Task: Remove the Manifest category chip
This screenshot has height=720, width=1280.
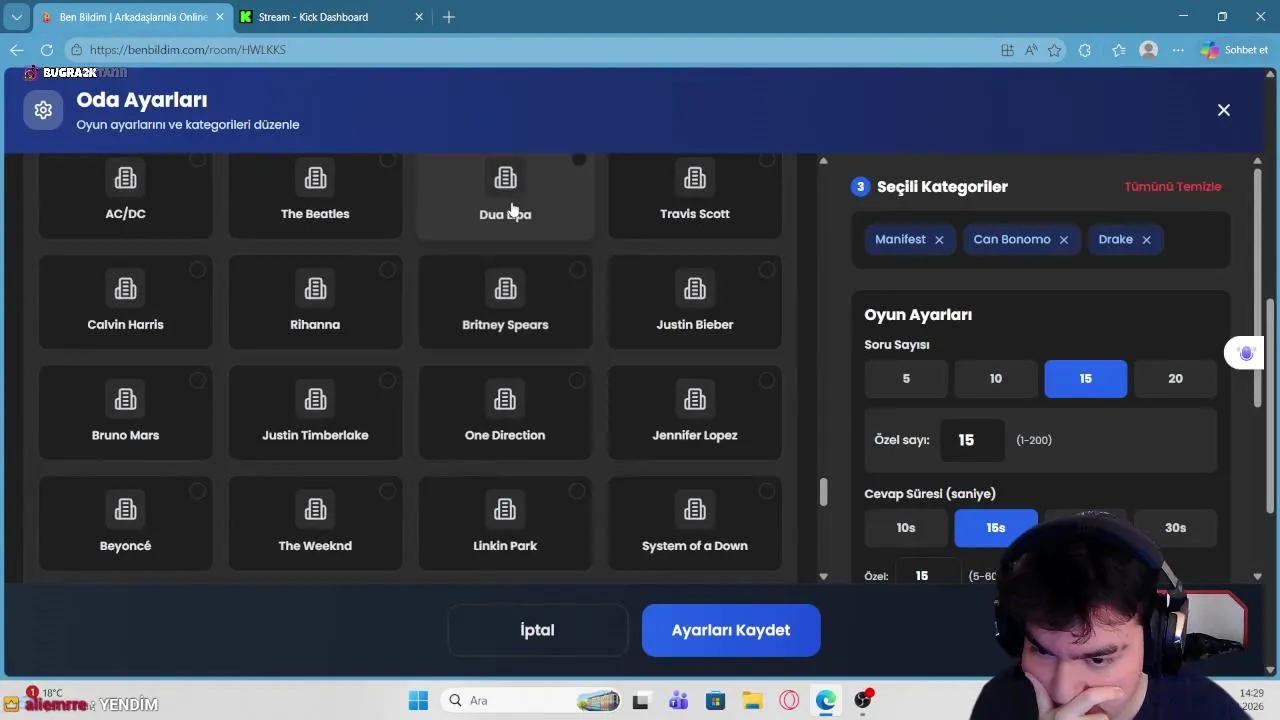Action: point(939,240)
